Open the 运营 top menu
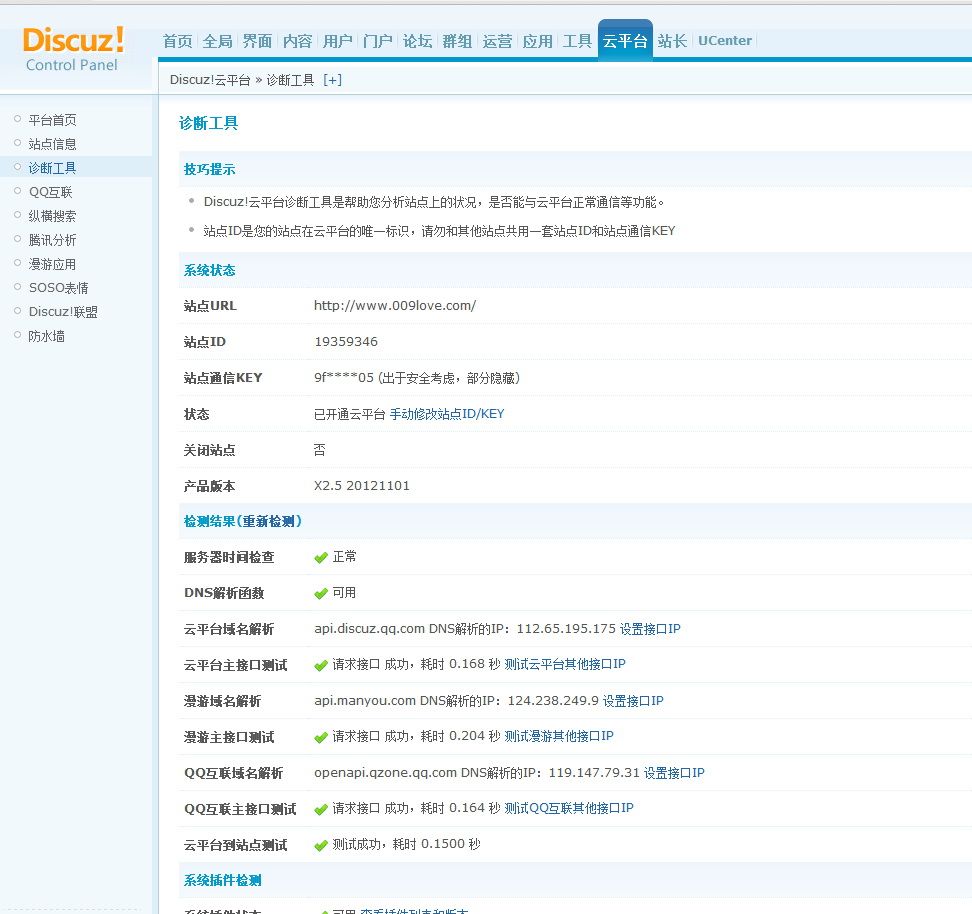The image size is (972, 914). (497, 42)
